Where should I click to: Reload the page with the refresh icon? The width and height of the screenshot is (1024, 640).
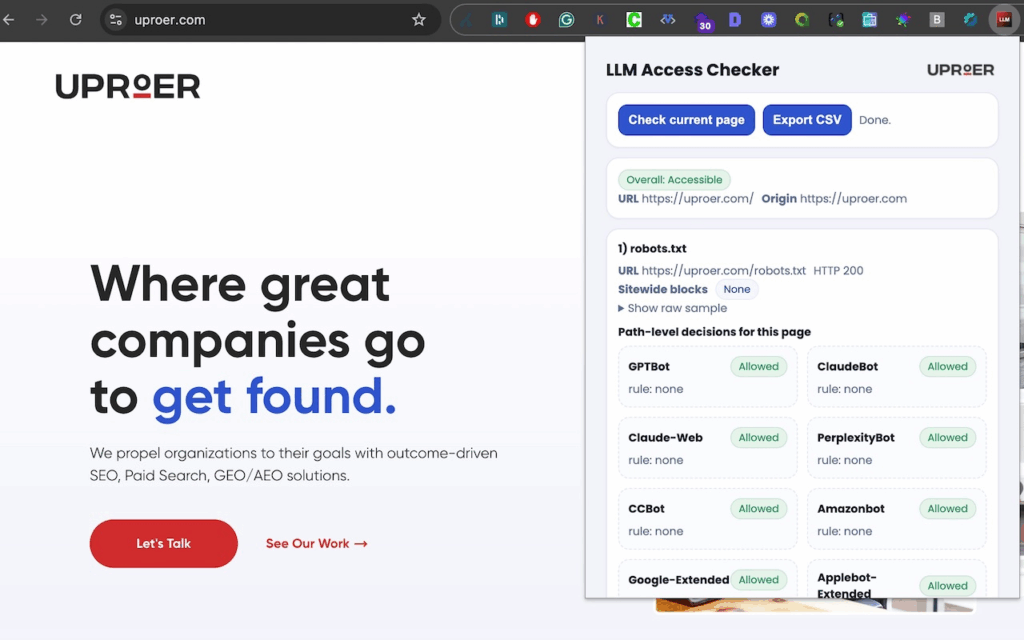click(x=76, y=20)
